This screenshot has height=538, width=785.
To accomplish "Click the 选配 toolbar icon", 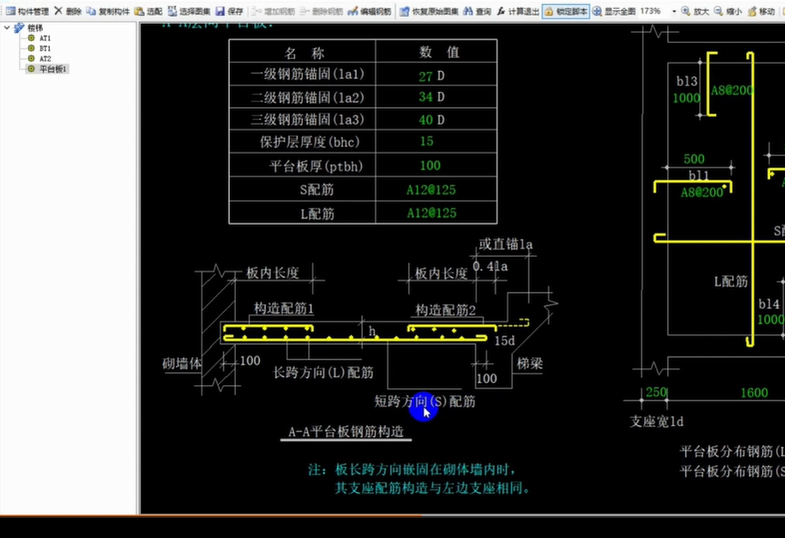I will (148, 11).
